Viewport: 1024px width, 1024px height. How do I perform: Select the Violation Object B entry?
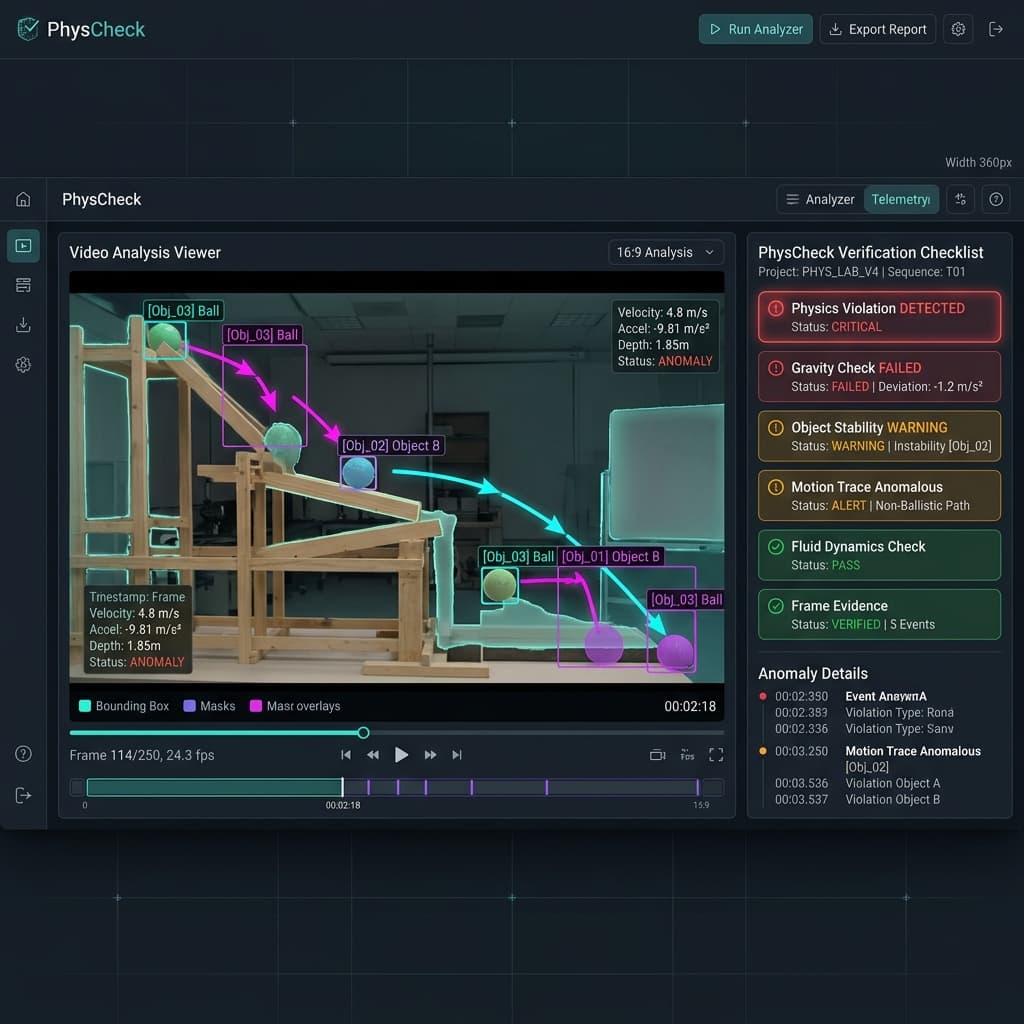pyautogui.click(x=857, y=799)
